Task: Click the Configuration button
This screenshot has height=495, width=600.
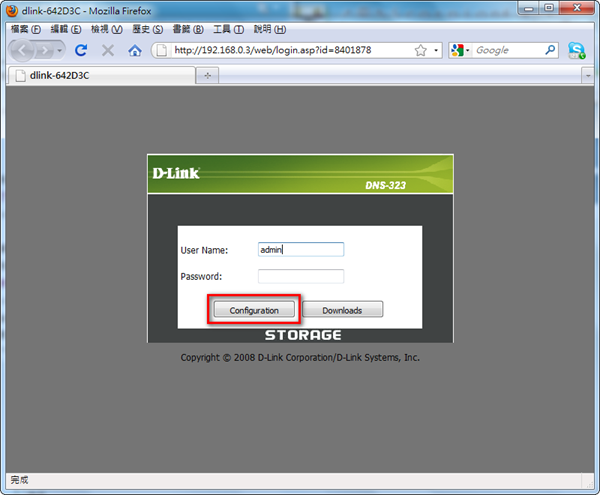Action: (254, 310)
